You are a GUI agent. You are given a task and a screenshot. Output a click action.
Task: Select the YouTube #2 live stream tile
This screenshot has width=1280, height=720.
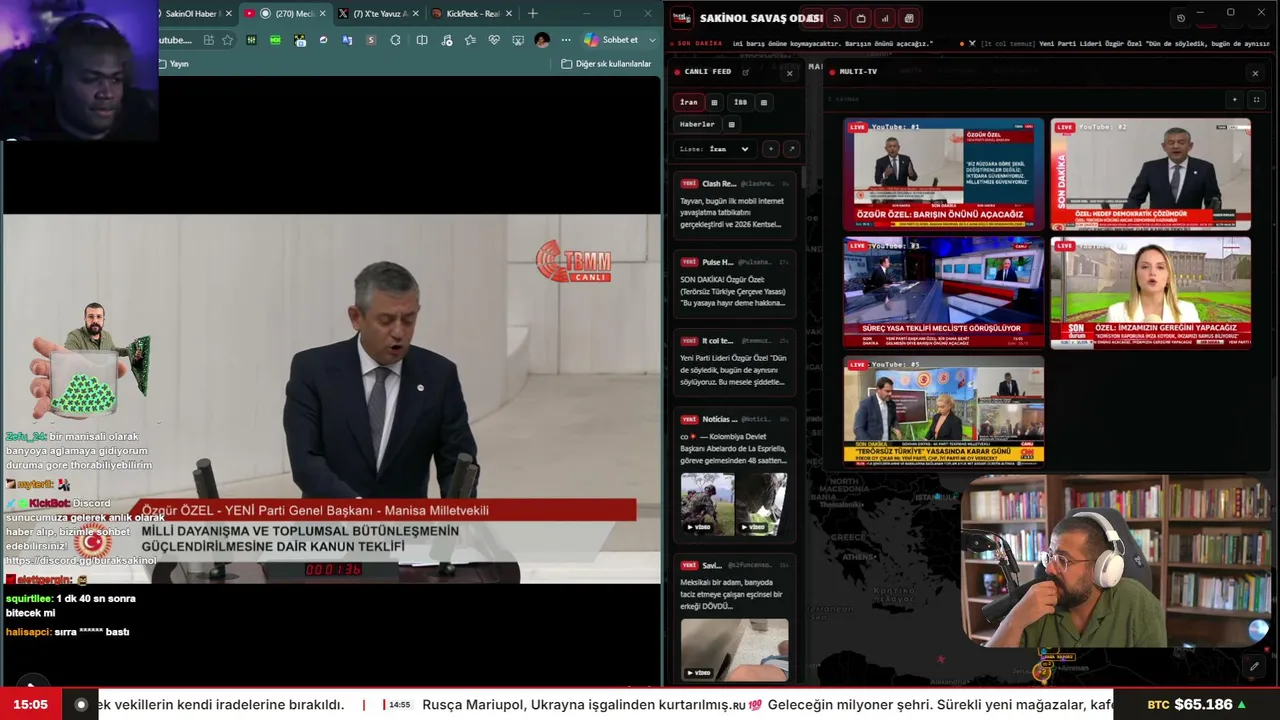pos(1150,175)
